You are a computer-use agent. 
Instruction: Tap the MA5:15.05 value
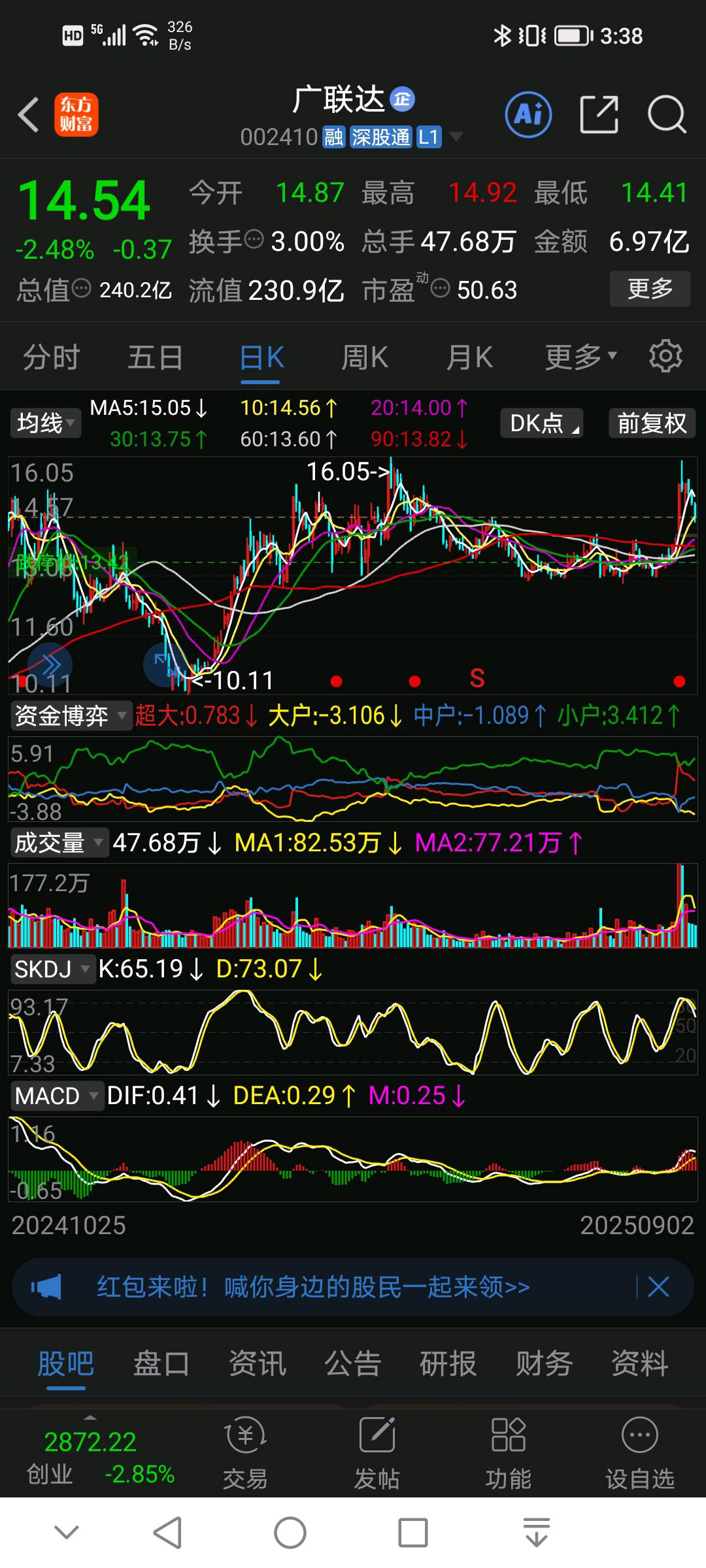tap(148, 408)
